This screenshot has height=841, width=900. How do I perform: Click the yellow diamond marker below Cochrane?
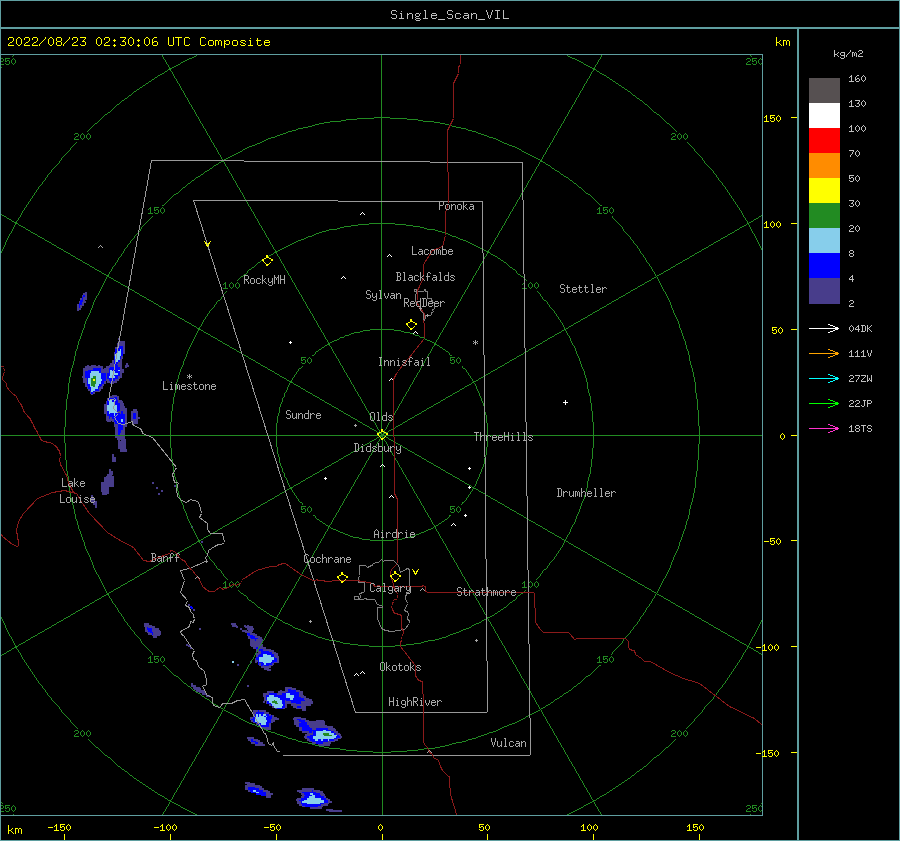coord(342,578)
